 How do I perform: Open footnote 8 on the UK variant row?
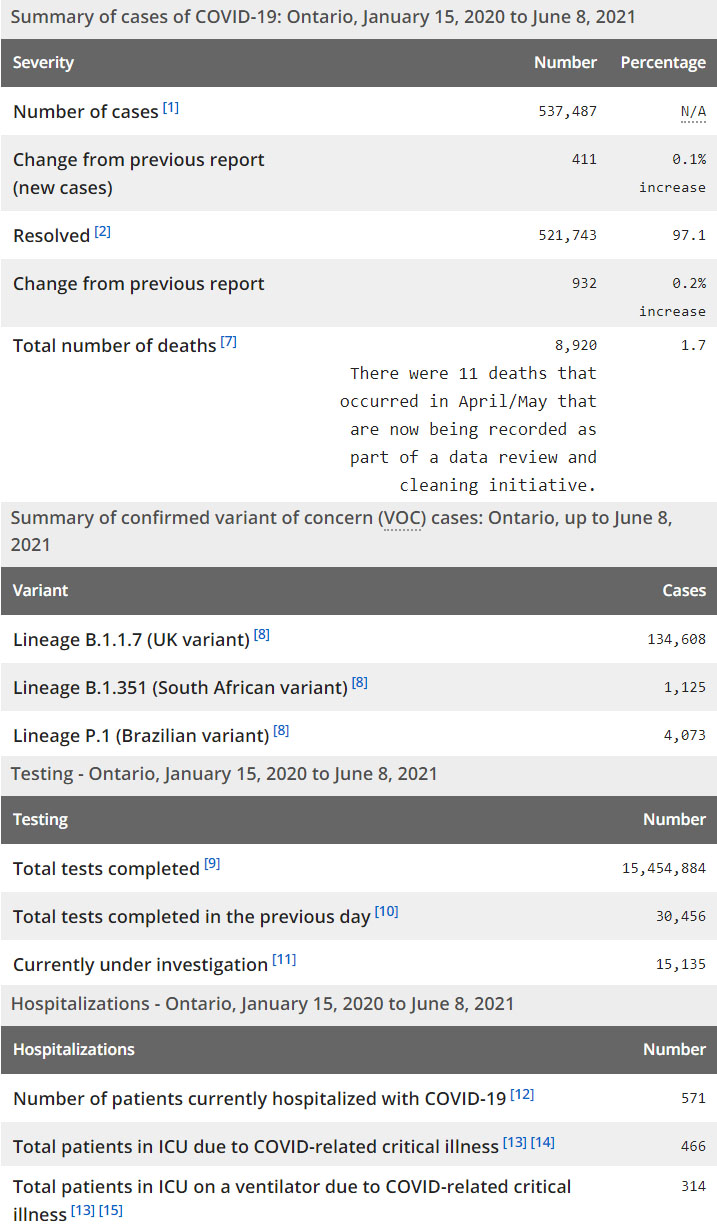point(262,634)
